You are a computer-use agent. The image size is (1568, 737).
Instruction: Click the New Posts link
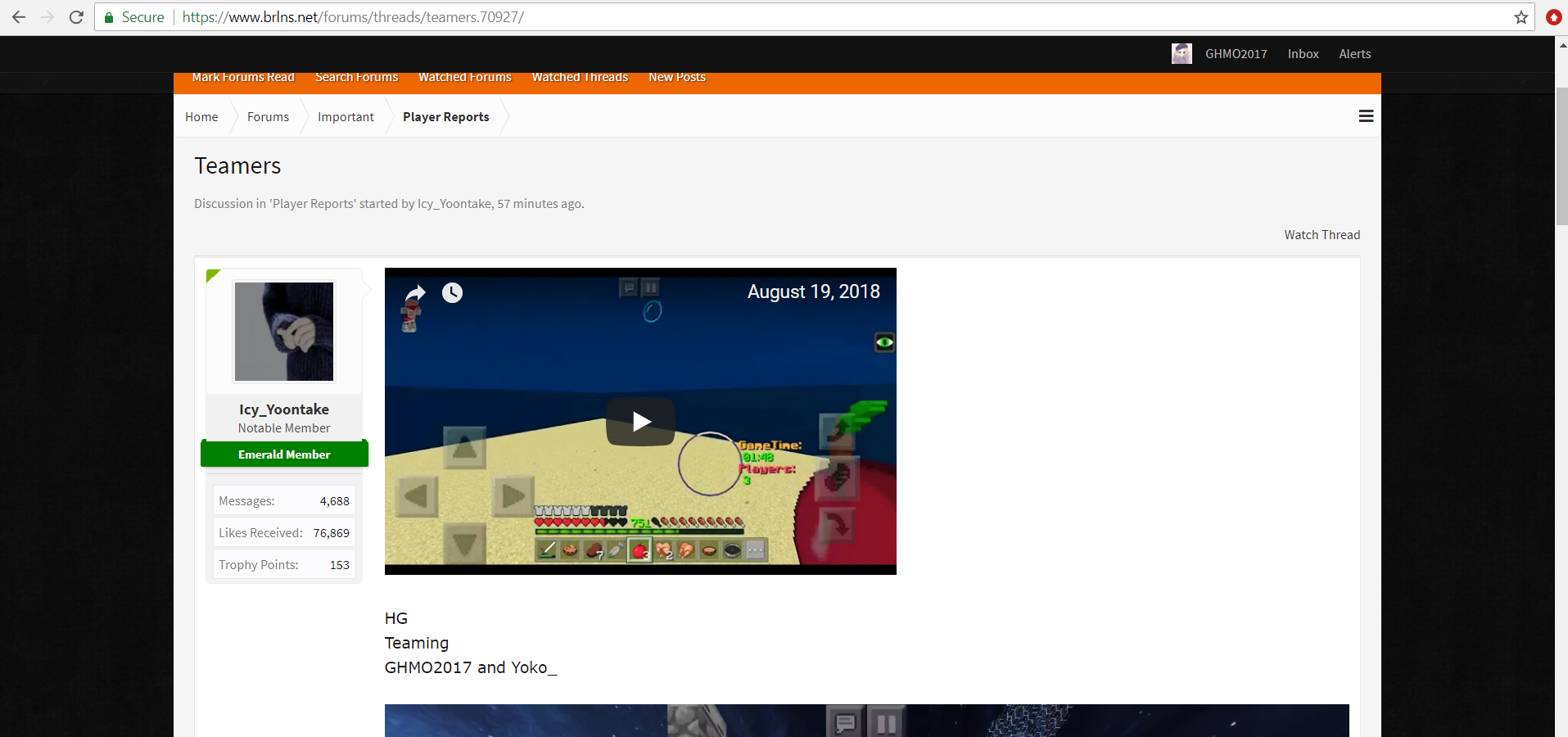tap(677, 77)
